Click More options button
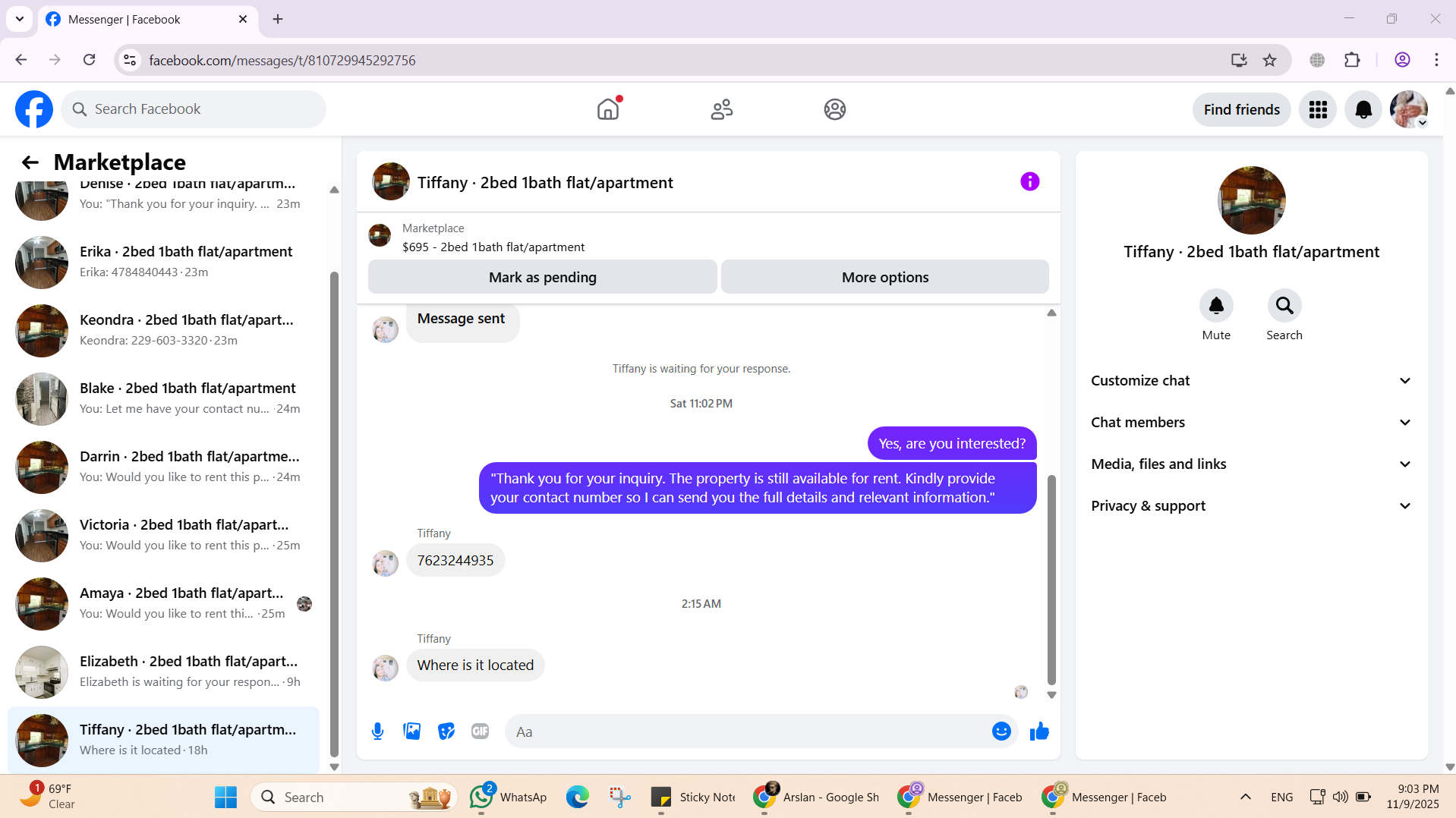1456x818 pixels. (x=884, y=277)
